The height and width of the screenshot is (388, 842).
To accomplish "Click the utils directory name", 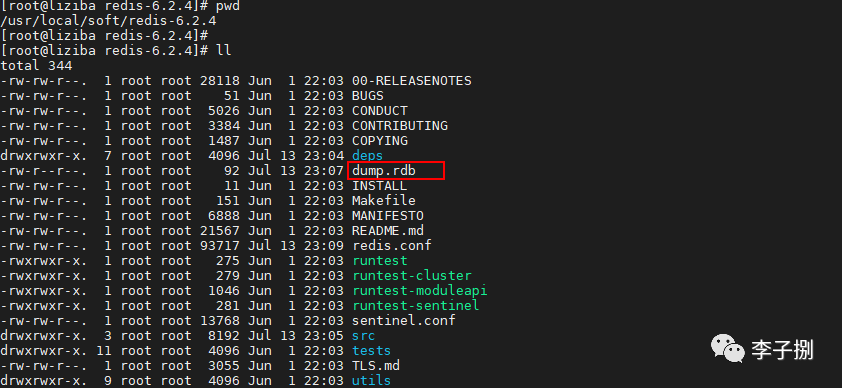I will tap(372, 382).
